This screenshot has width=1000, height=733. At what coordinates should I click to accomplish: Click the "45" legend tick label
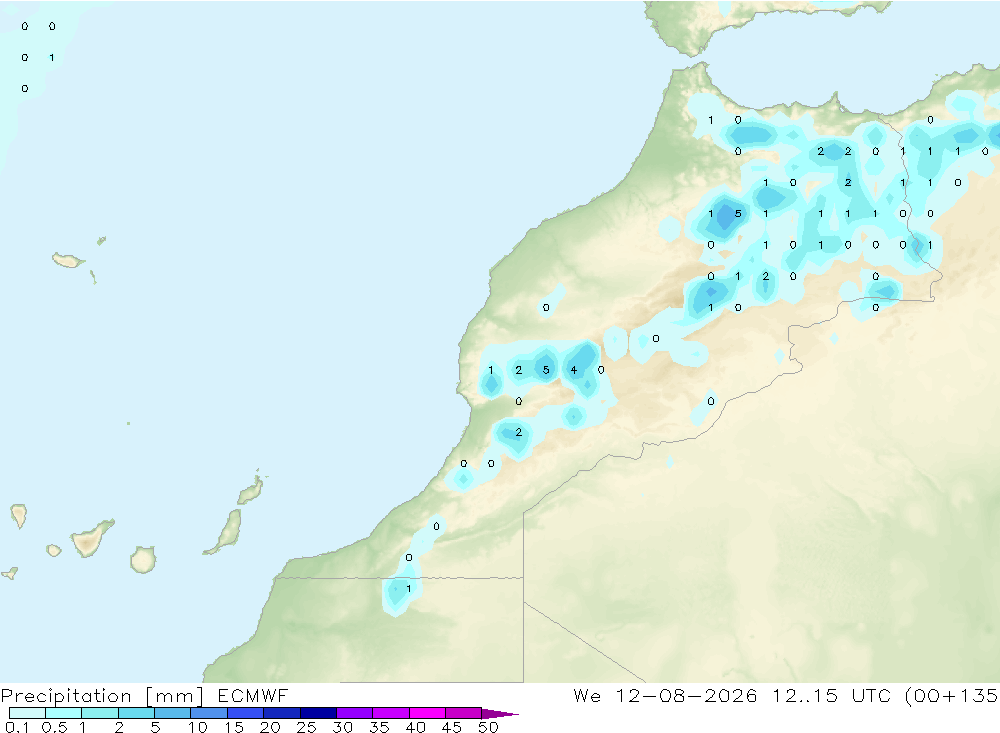452,727
